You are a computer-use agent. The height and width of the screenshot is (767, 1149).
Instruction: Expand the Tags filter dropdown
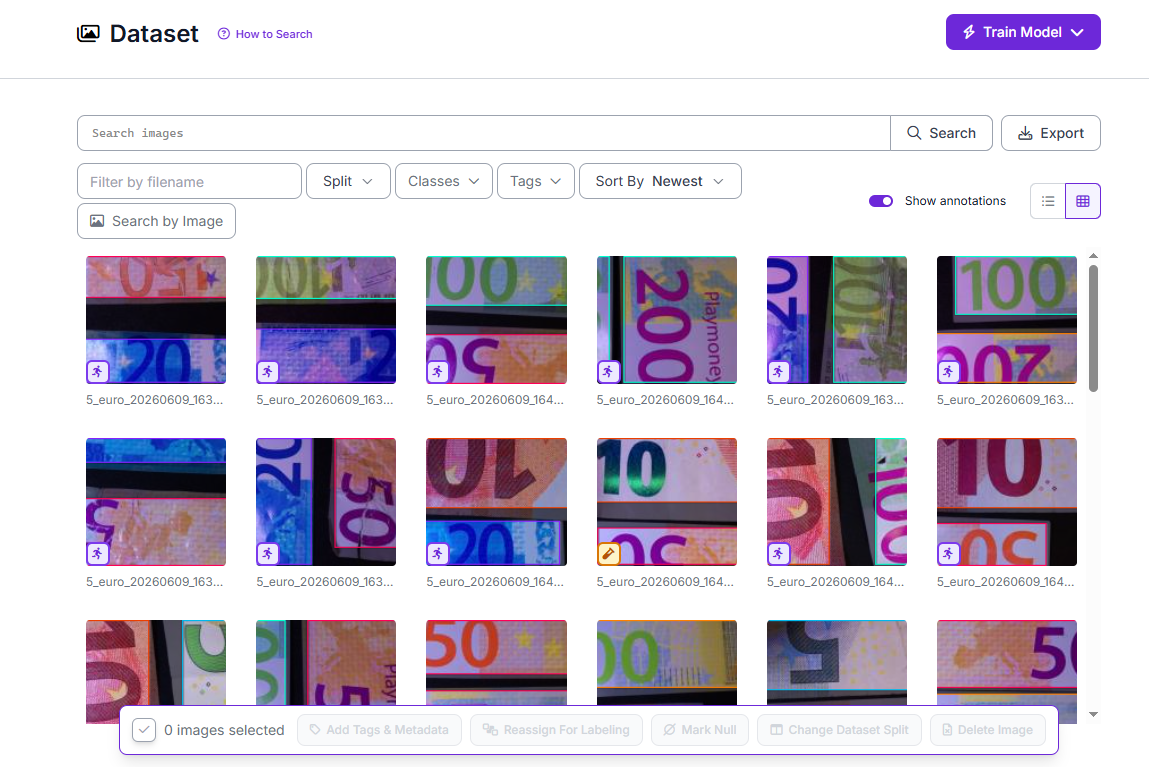pyautogui.click(x=536, y=181)
